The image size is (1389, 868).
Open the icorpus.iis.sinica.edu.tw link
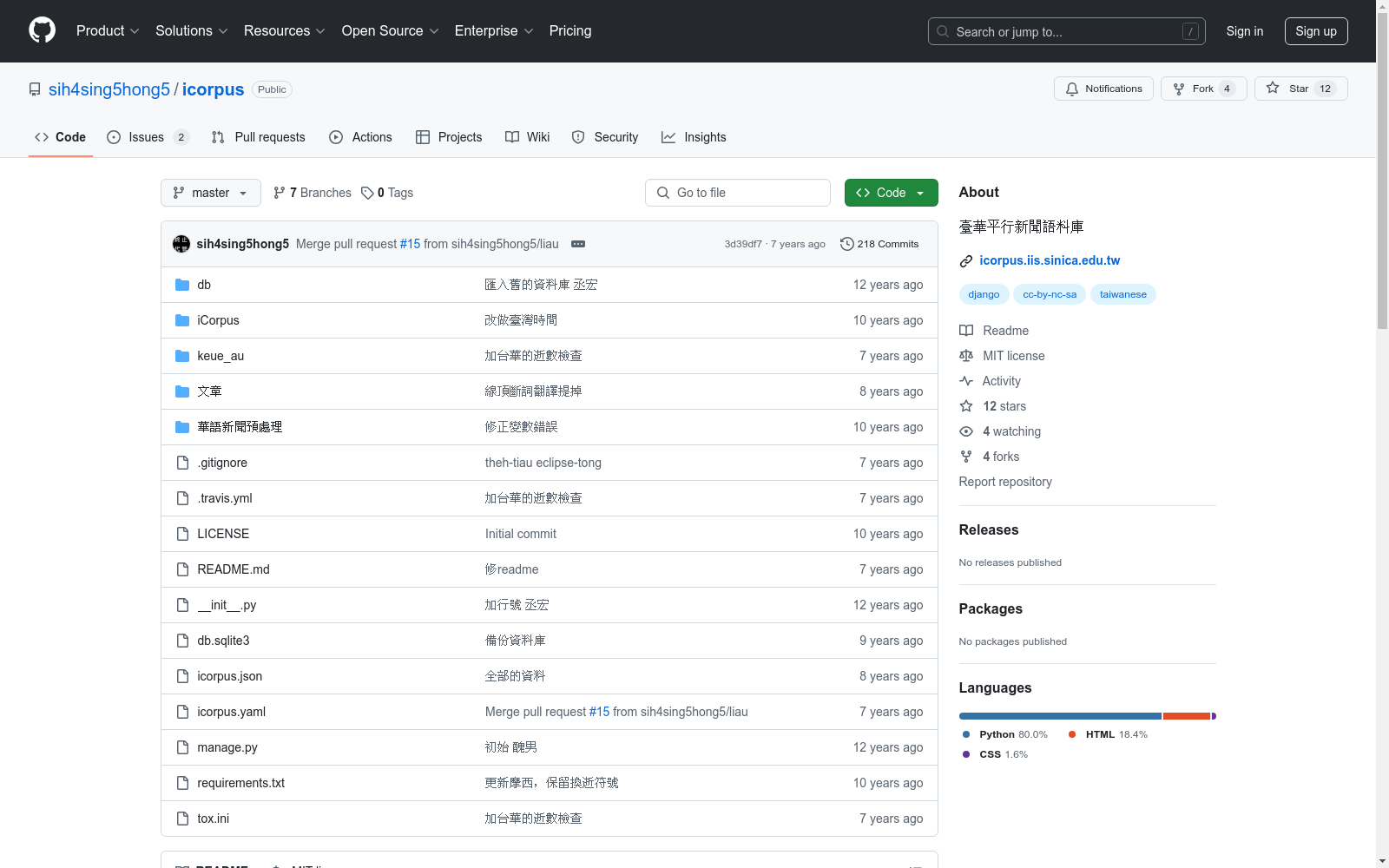[1050, 260]
